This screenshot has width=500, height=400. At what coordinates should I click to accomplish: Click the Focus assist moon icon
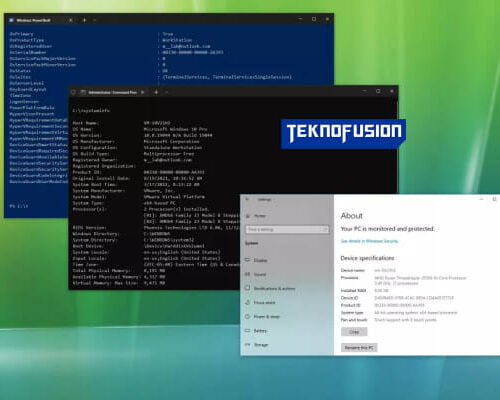(248, 302)
